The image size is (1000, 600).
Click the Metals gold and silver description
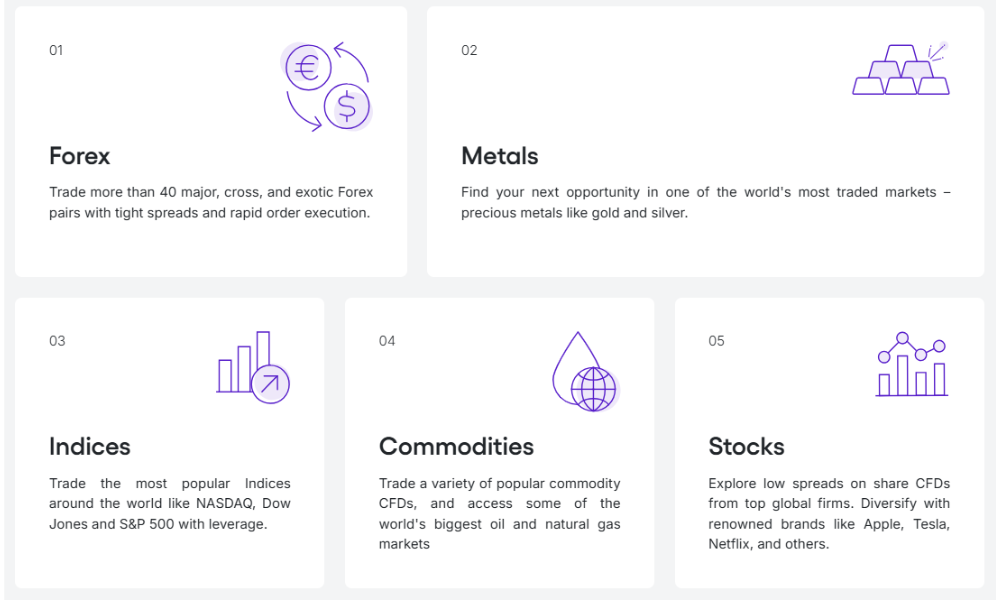pyautogui.click(x=705, y=202)
